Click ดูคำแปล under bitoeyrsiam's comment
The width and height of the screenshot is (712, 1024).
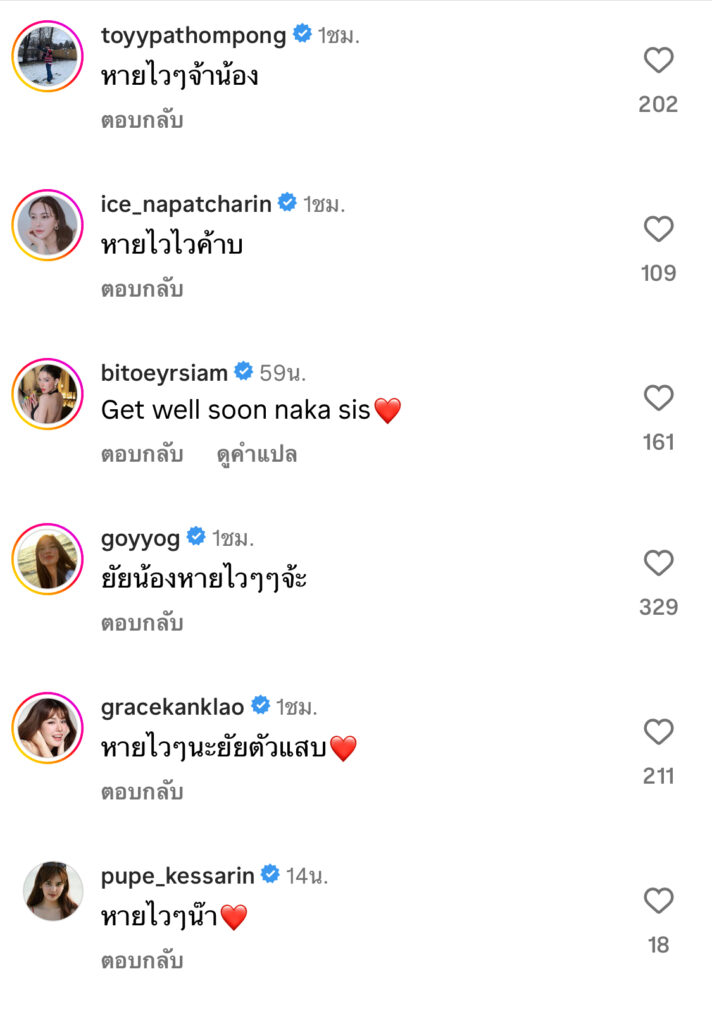257,455
